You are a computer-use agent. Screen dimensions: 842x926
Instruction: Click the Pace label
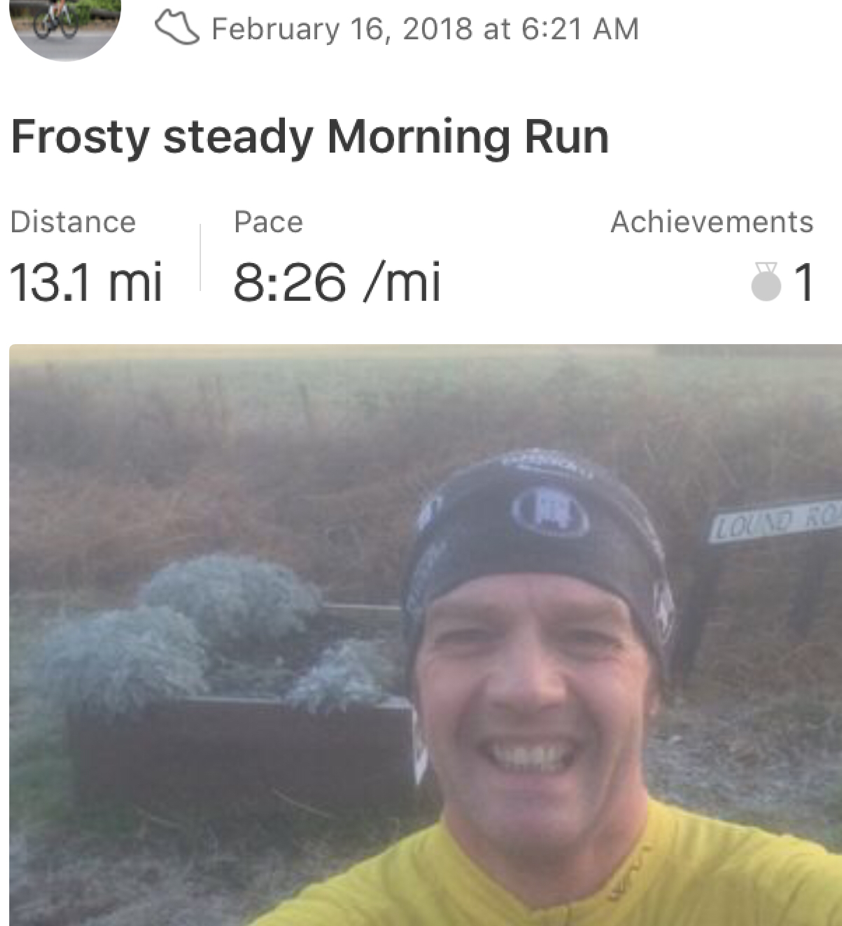click(x=269, y=222)
